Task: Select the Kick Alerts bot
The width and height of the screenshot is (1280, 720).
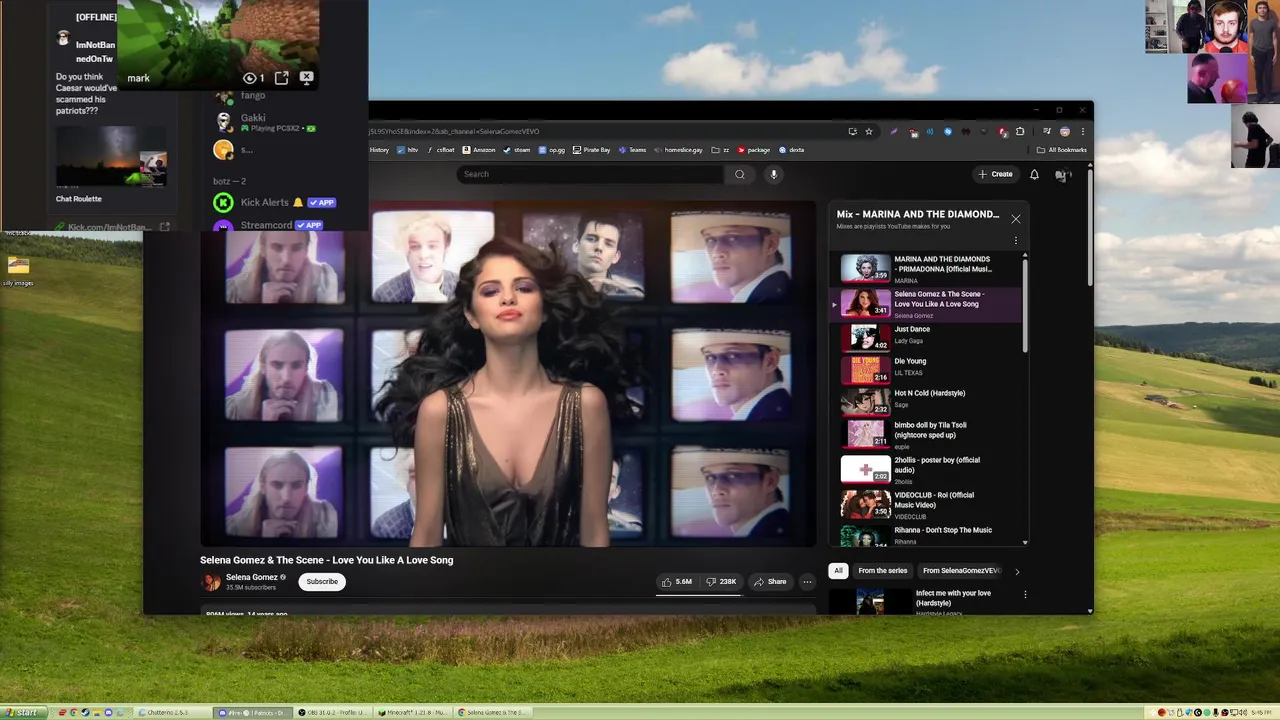Action: pyautogui.click(x=274, y=202)
